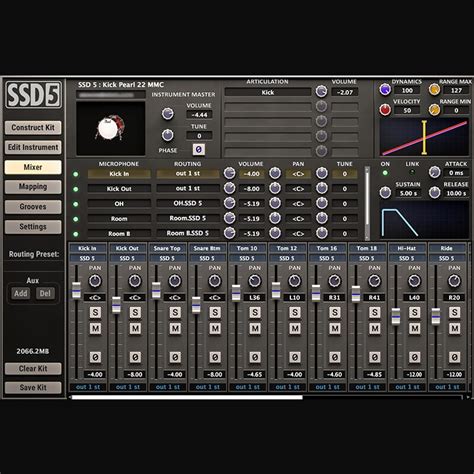The height and width of the screenshot is (474, 474).
Task: Click the Kick In channel pan knob
Action: [x=95, y=281]
